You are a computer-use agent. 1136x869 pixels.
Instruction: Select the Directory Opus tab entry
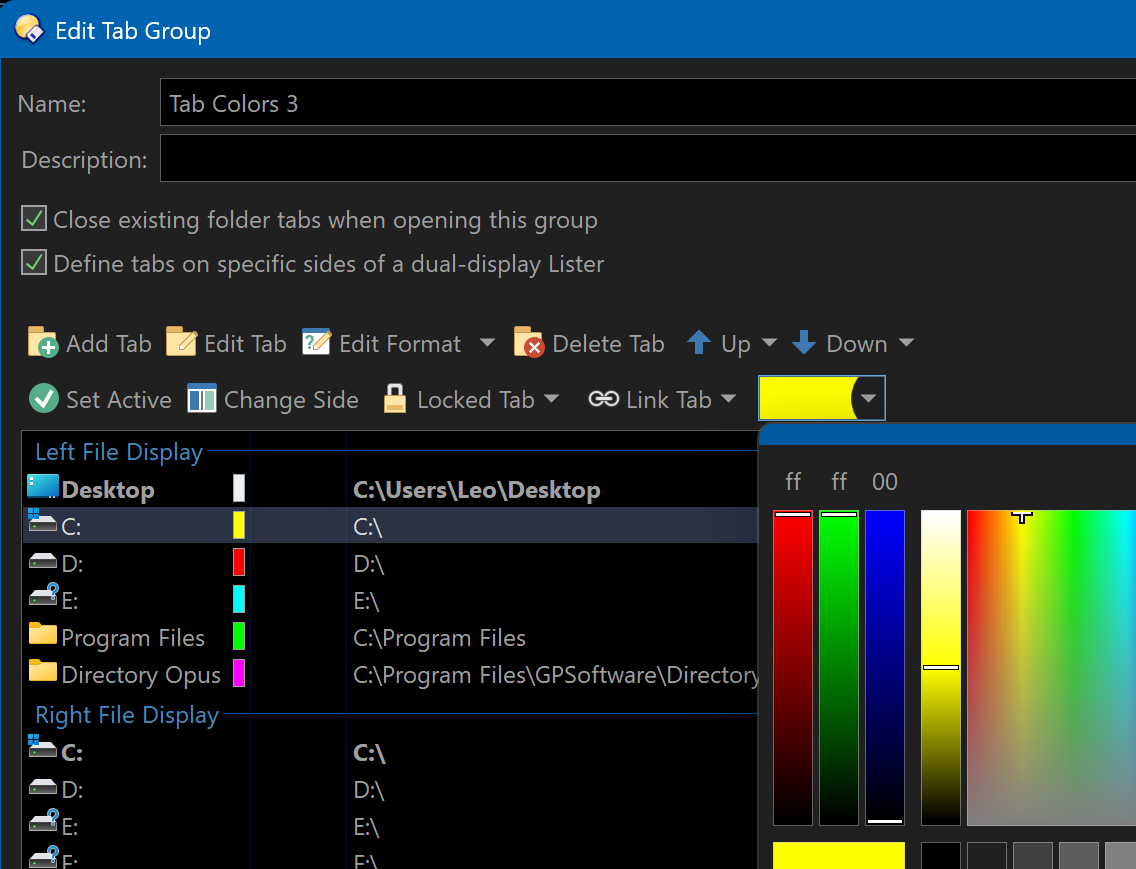tap(140, 675)
